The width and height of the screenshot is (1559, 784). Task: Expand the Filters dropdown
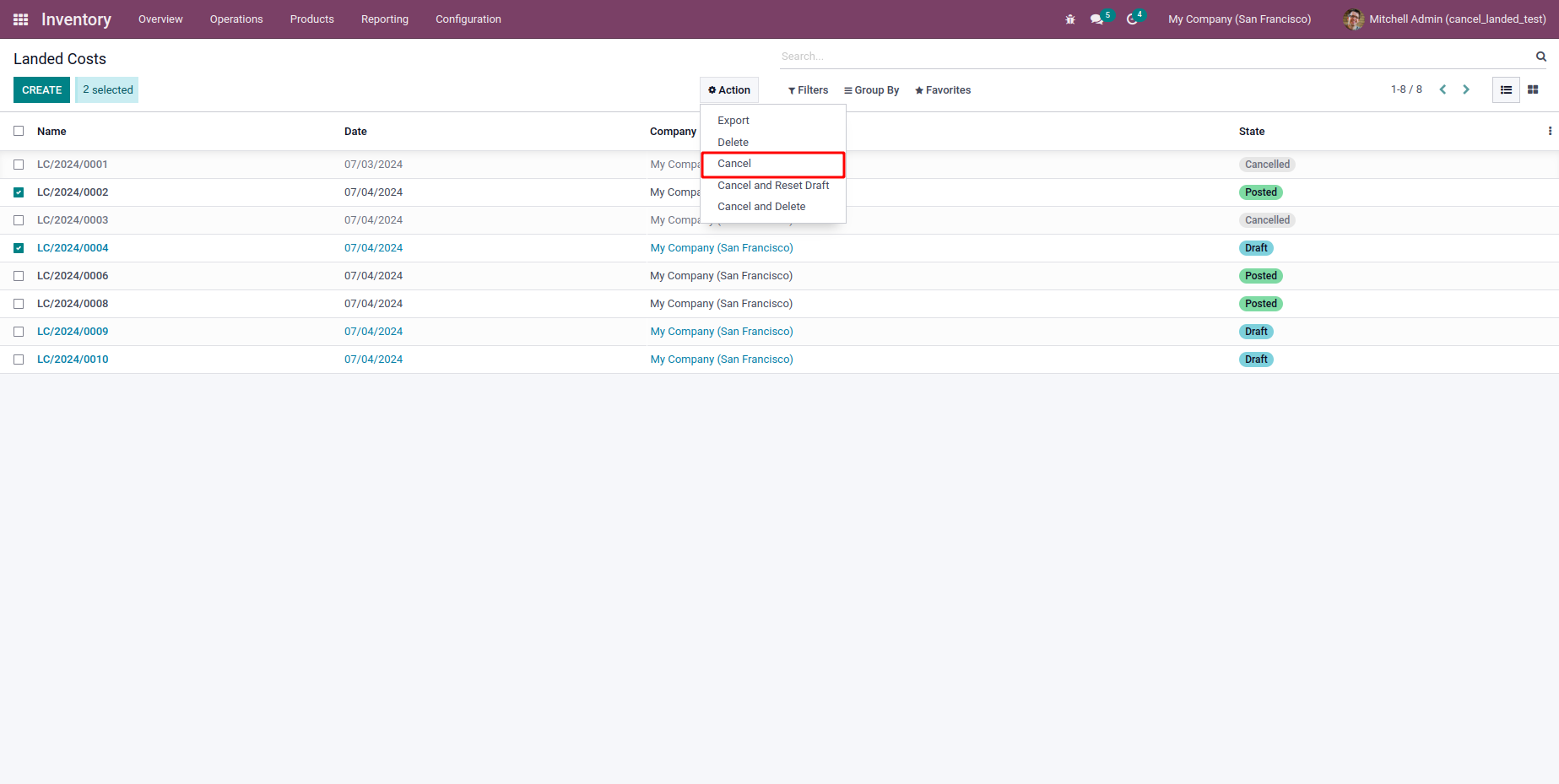tap(808, 90)
